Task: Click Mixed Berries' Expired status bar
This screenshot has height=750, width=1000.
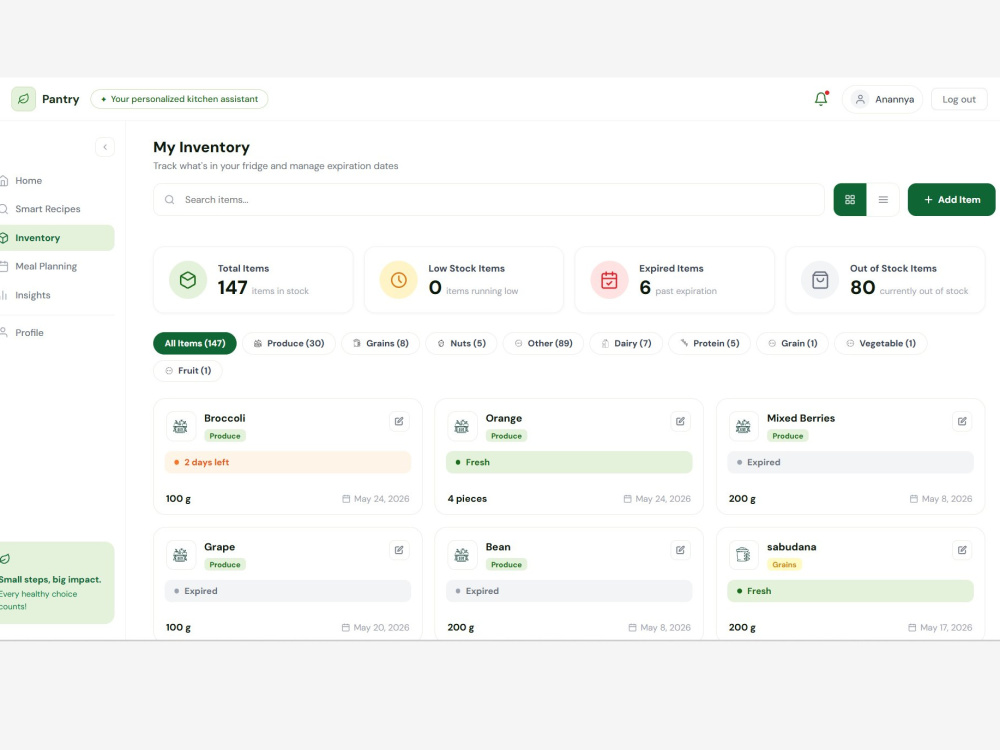Action: (x=850, y=462)
